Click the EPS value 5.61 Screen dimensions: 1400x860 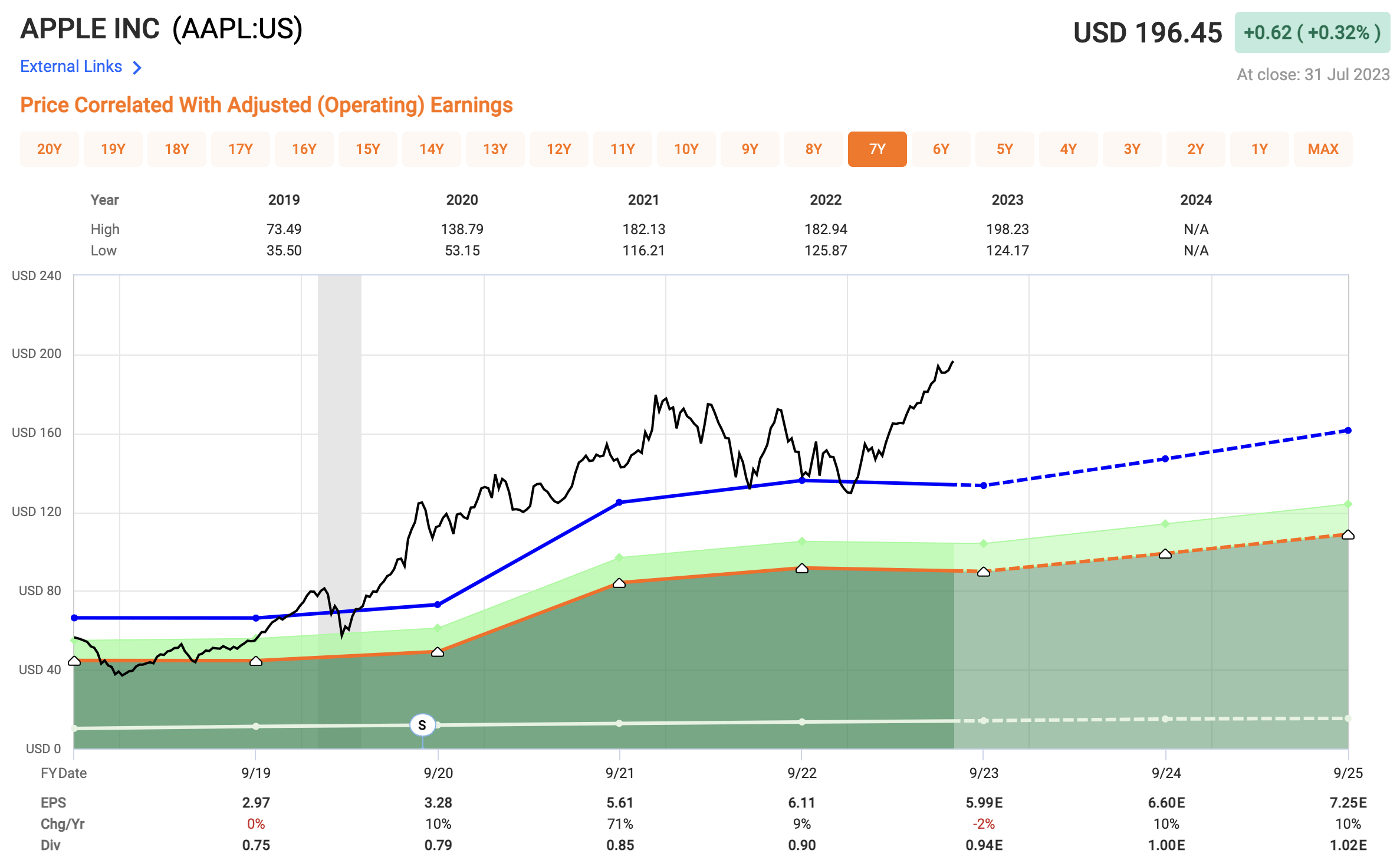point(620,803)
